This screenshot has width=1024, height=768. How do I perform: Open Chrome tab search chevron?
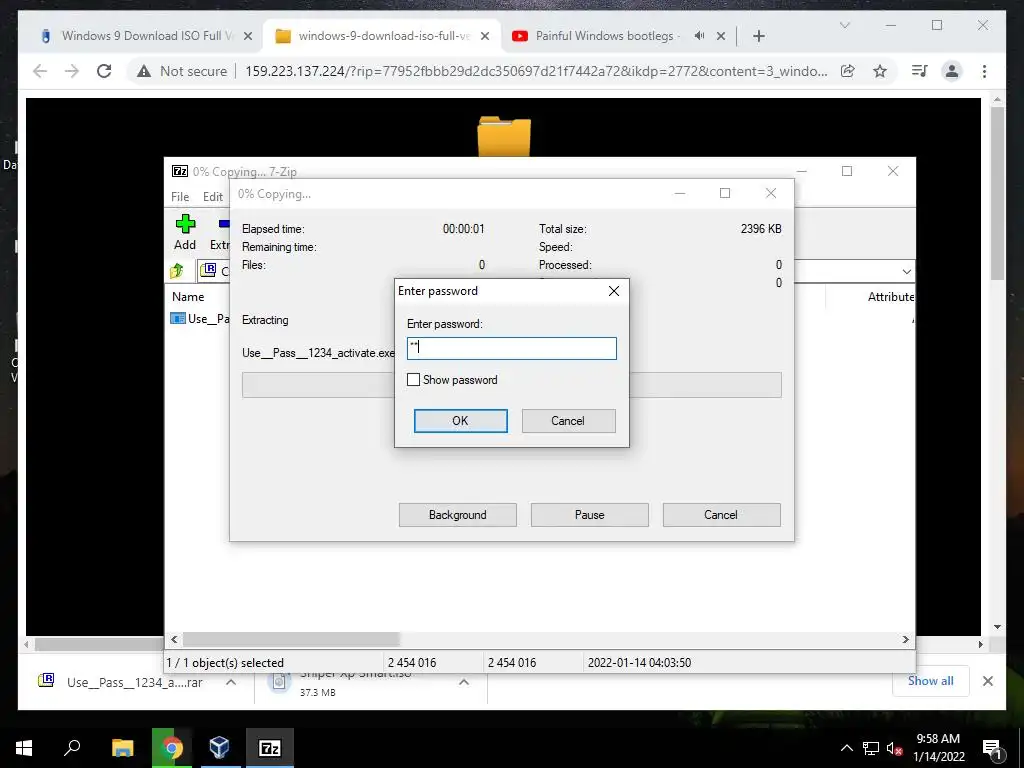844,25
